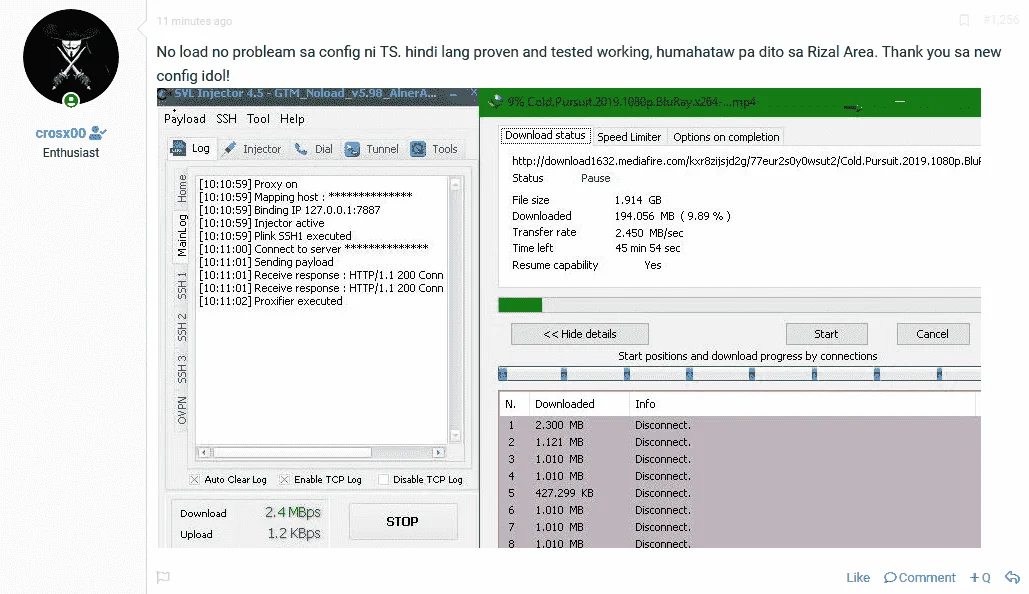Viewport: 1029px width, 594px height.
Task: Click the green download progress bar
Action: (520, 305)
